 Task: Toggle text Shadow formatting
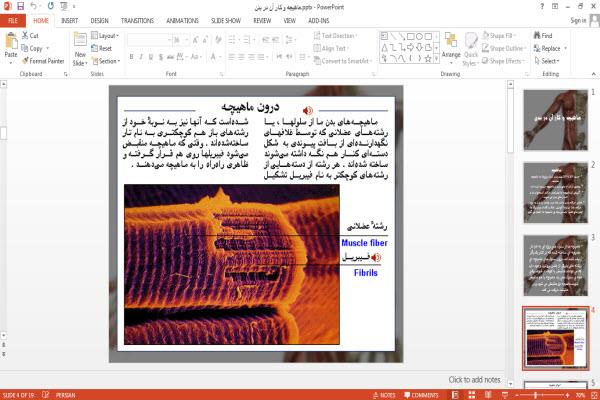161,57
